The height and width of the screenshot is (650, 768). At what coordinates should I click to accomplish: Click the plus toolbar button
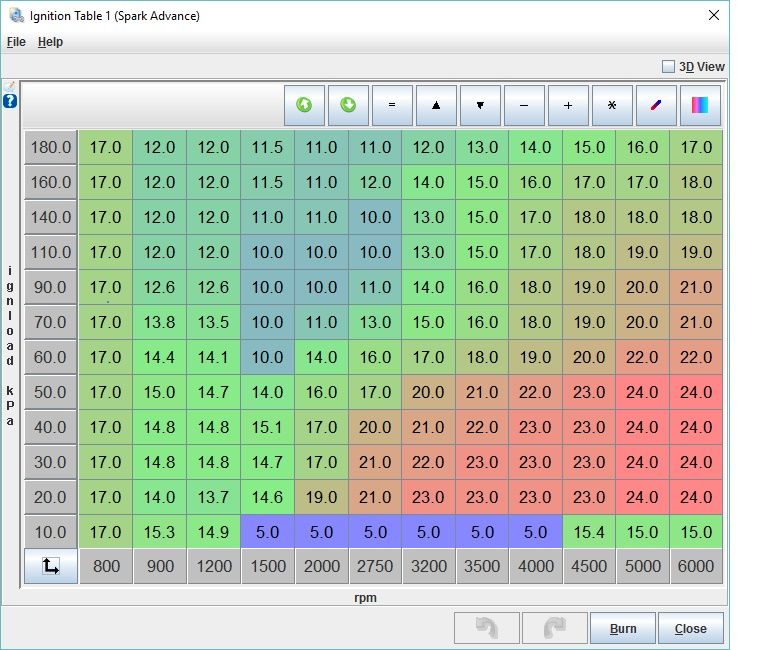[568, 105]
